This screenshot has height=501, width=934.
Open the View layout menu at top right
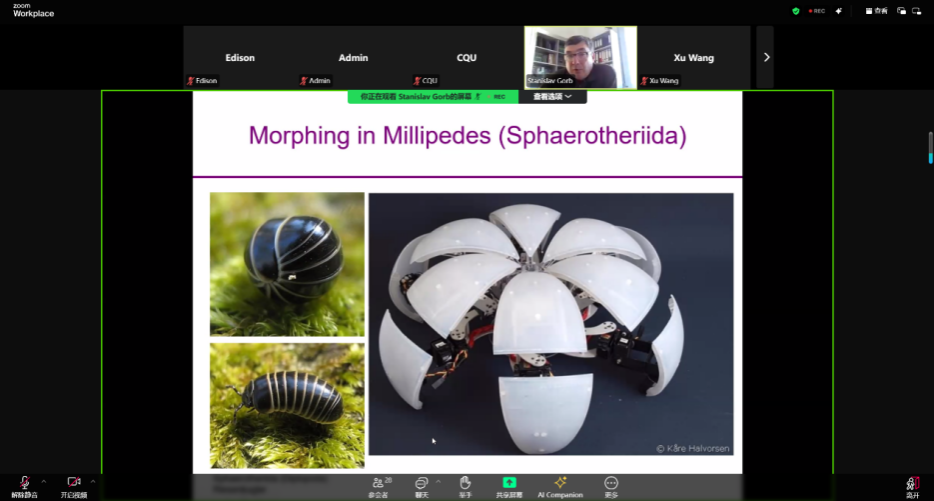[x=876, y=11]
